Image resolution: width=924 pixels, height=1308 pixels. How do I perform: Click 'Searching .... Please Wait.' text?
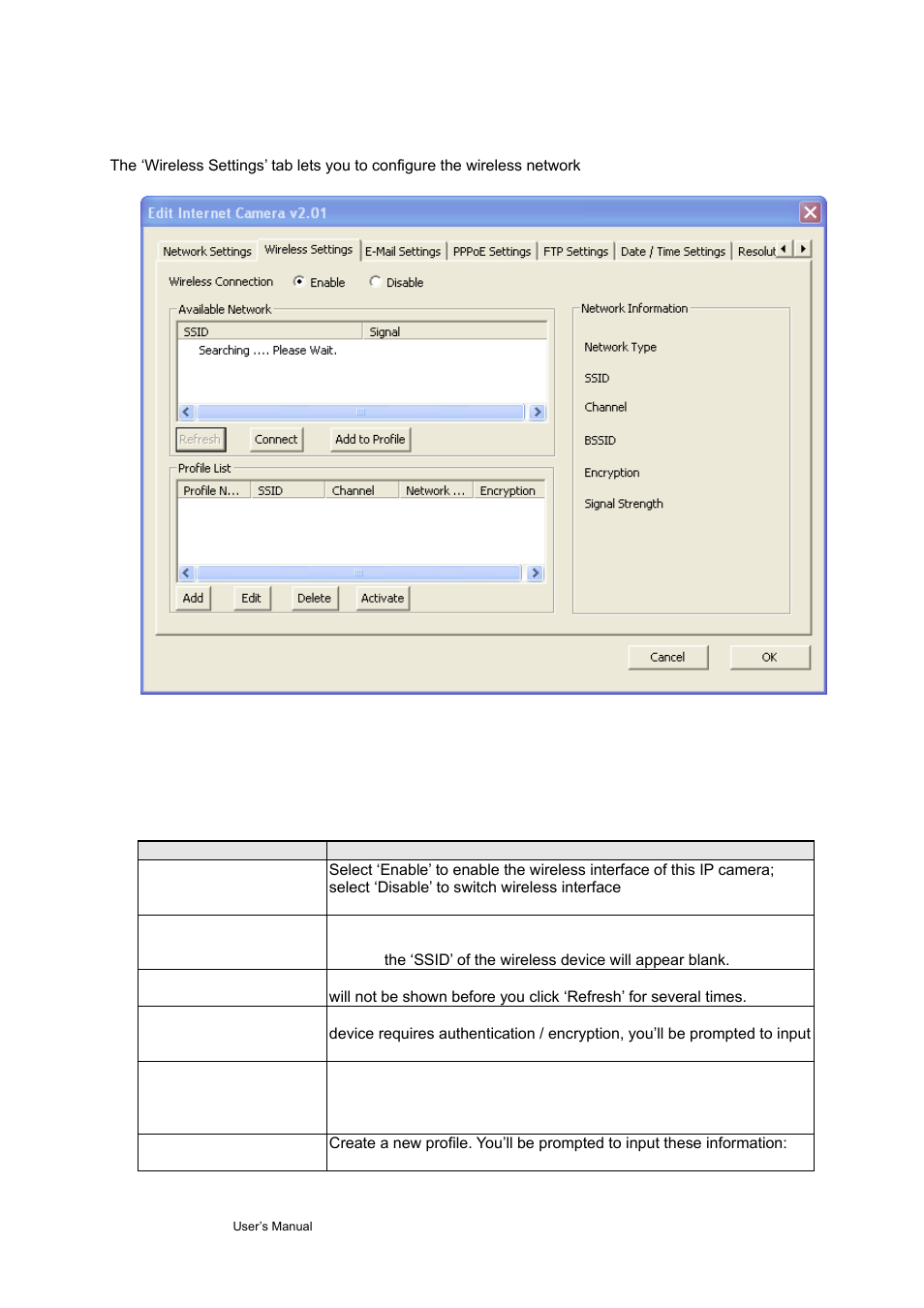[268, 351]
